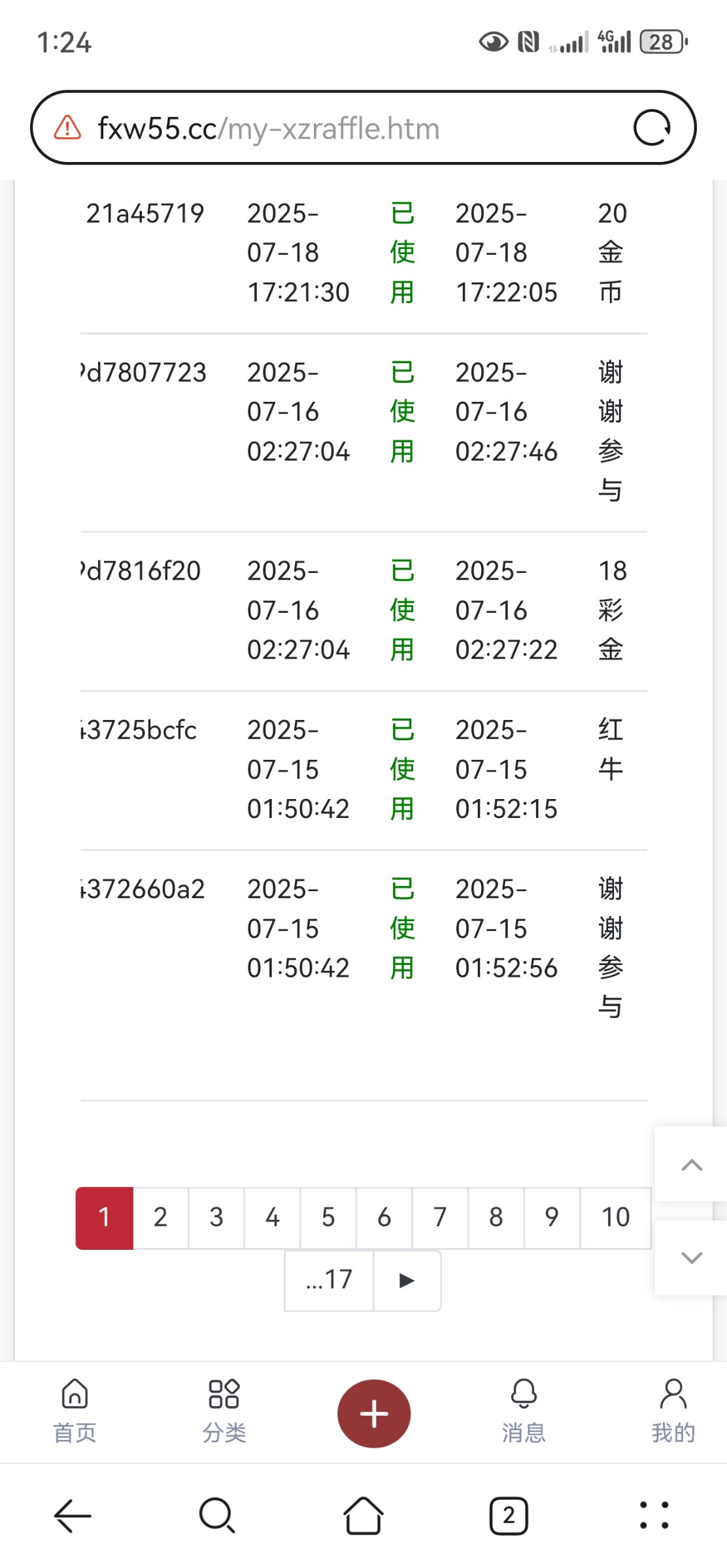The image size is (727, 1568).
Task: Select page 2 in pagination
Action: [160, 1218]
